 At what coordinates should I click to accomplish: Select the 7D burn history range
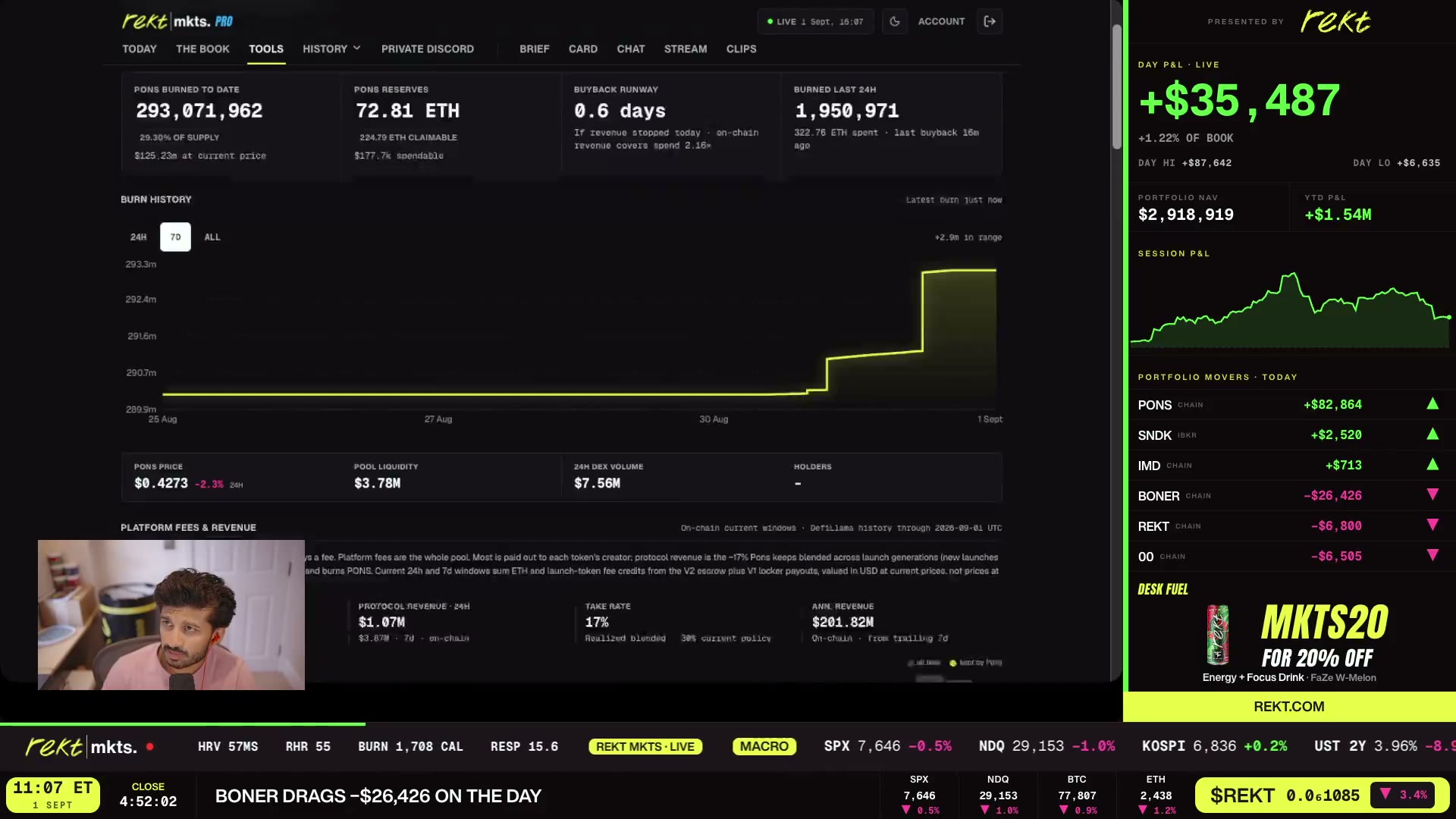(175, 237)
